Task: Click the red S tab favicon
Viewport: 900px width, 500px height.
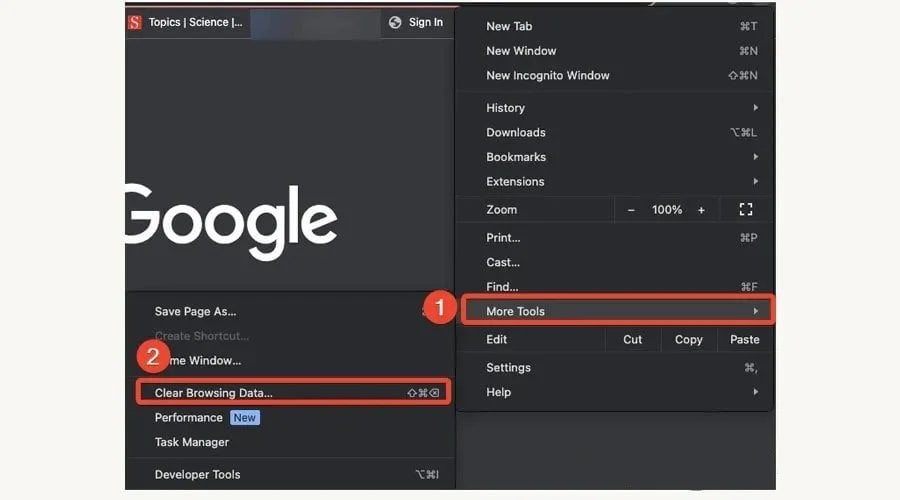Action: click(x=135, y=22)
